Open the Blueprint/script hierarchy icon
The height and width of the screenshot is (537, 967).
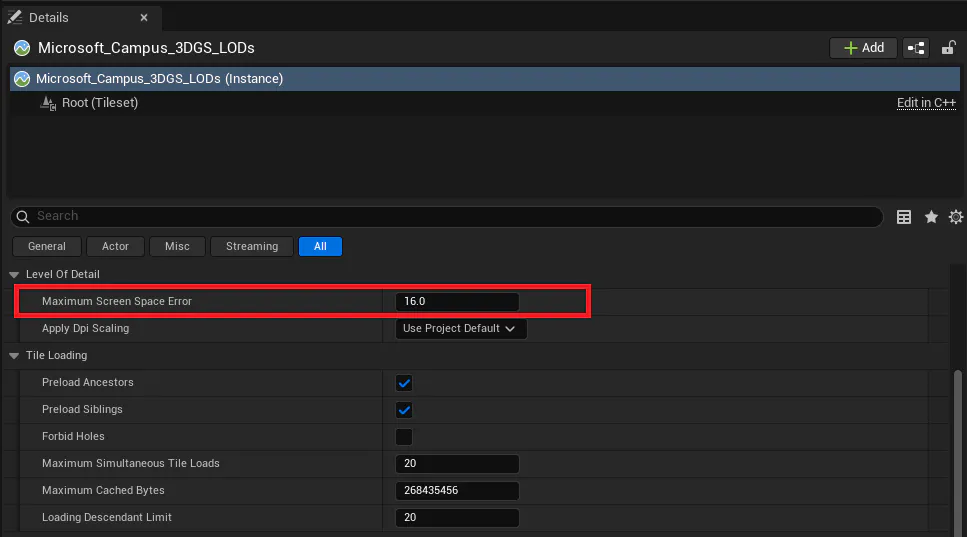916,48
